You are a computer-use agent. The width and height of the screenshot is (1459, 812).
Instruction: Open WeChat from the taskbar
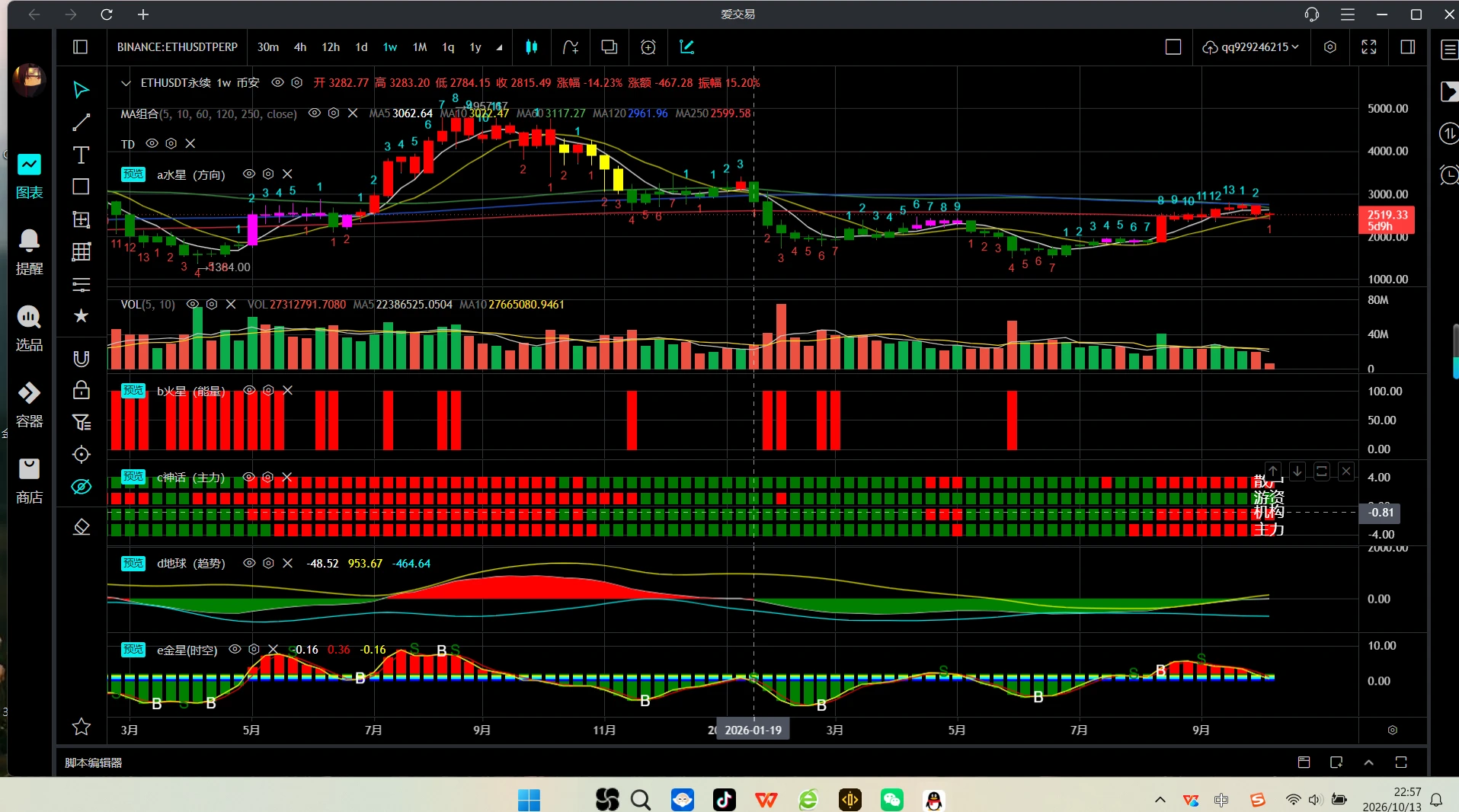(x=891, y=800)
